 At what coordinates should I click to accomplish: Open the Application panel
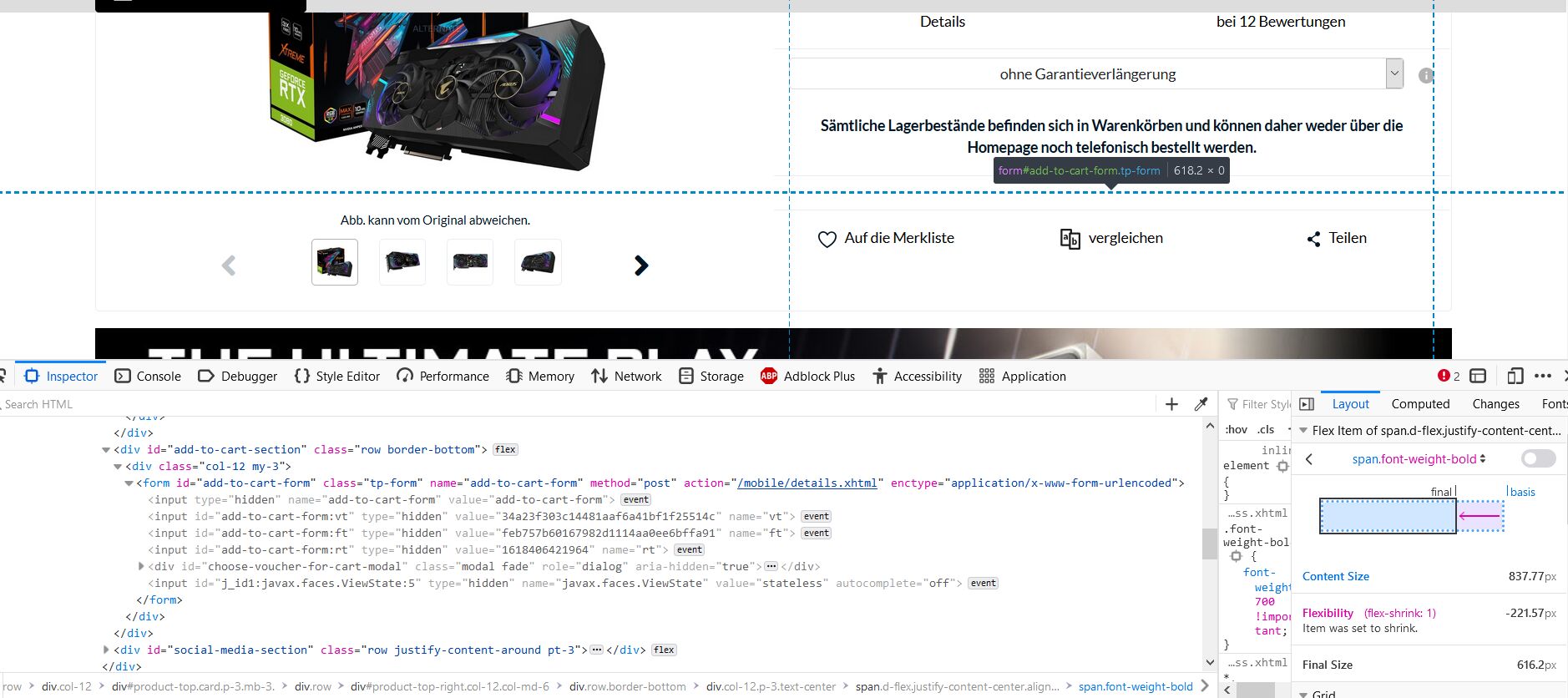pyautogui.click(x=1023, y=376)
